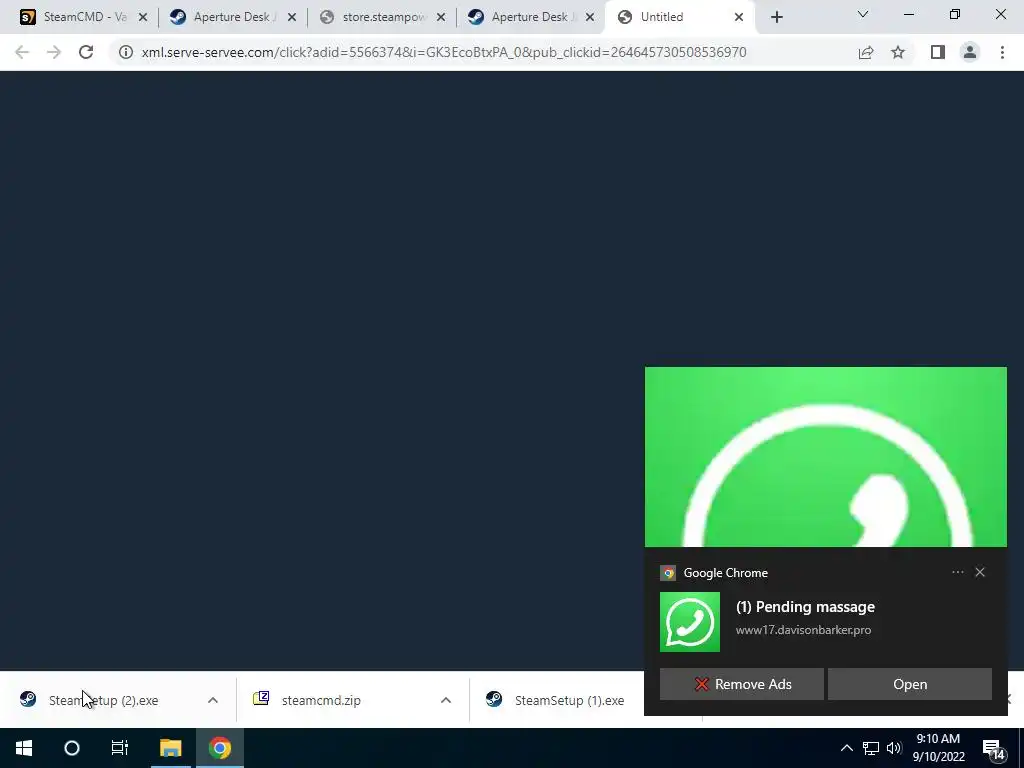Open the tab search dropdown arrow
1024x768 pixels.
click(863, 14)
